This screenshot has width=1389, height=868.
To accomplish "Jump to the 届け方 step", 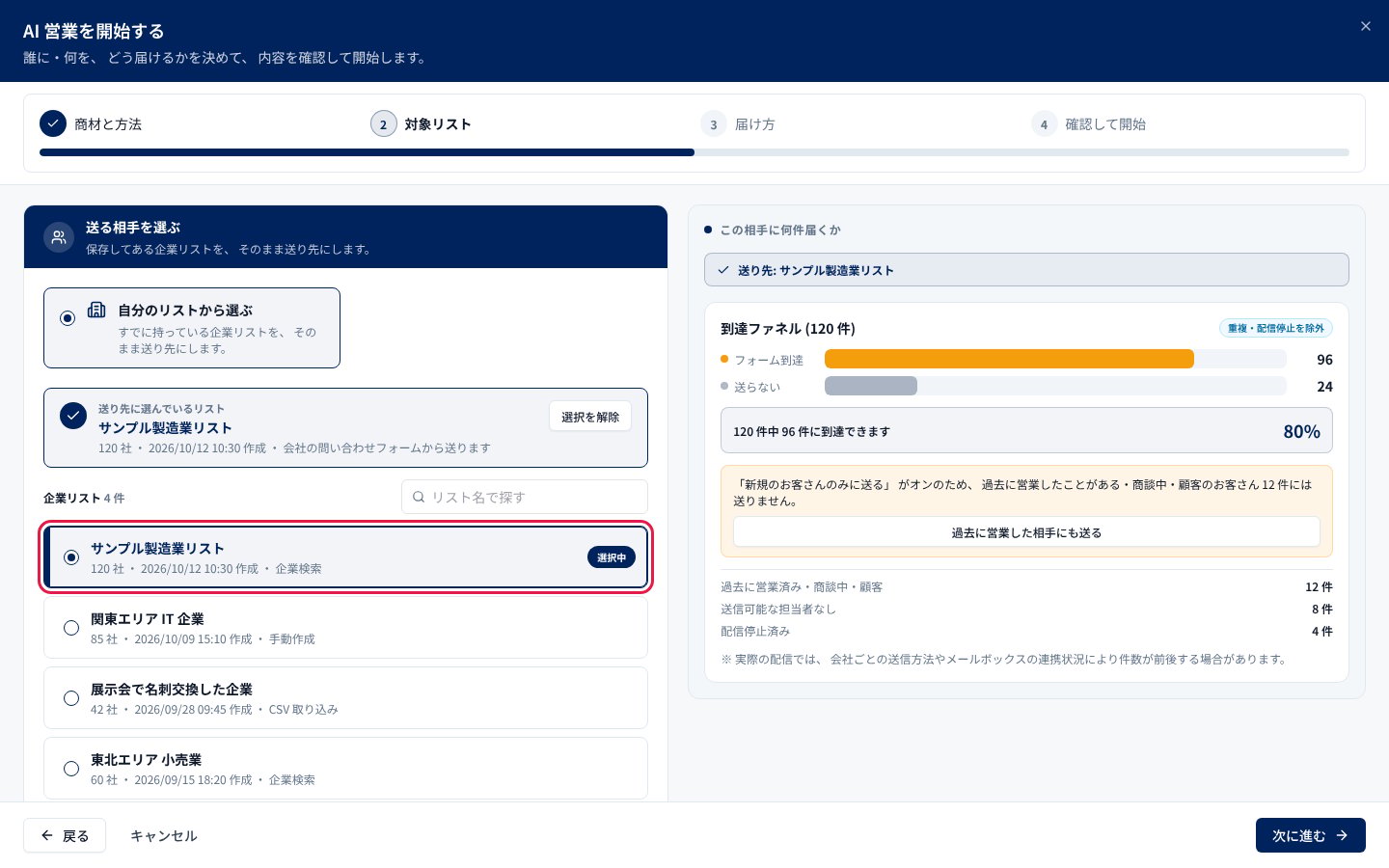I will (755, 124).
